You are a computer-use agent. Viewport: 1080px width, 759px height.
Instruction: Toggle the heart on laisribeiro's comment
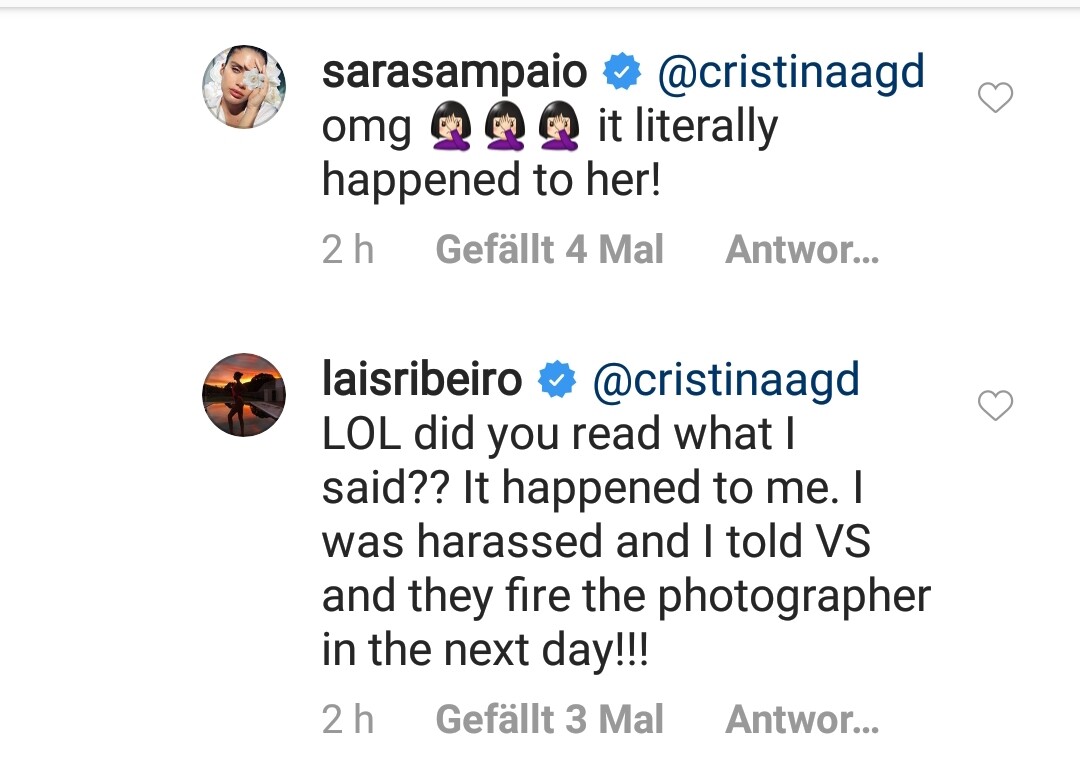[995, 406]
